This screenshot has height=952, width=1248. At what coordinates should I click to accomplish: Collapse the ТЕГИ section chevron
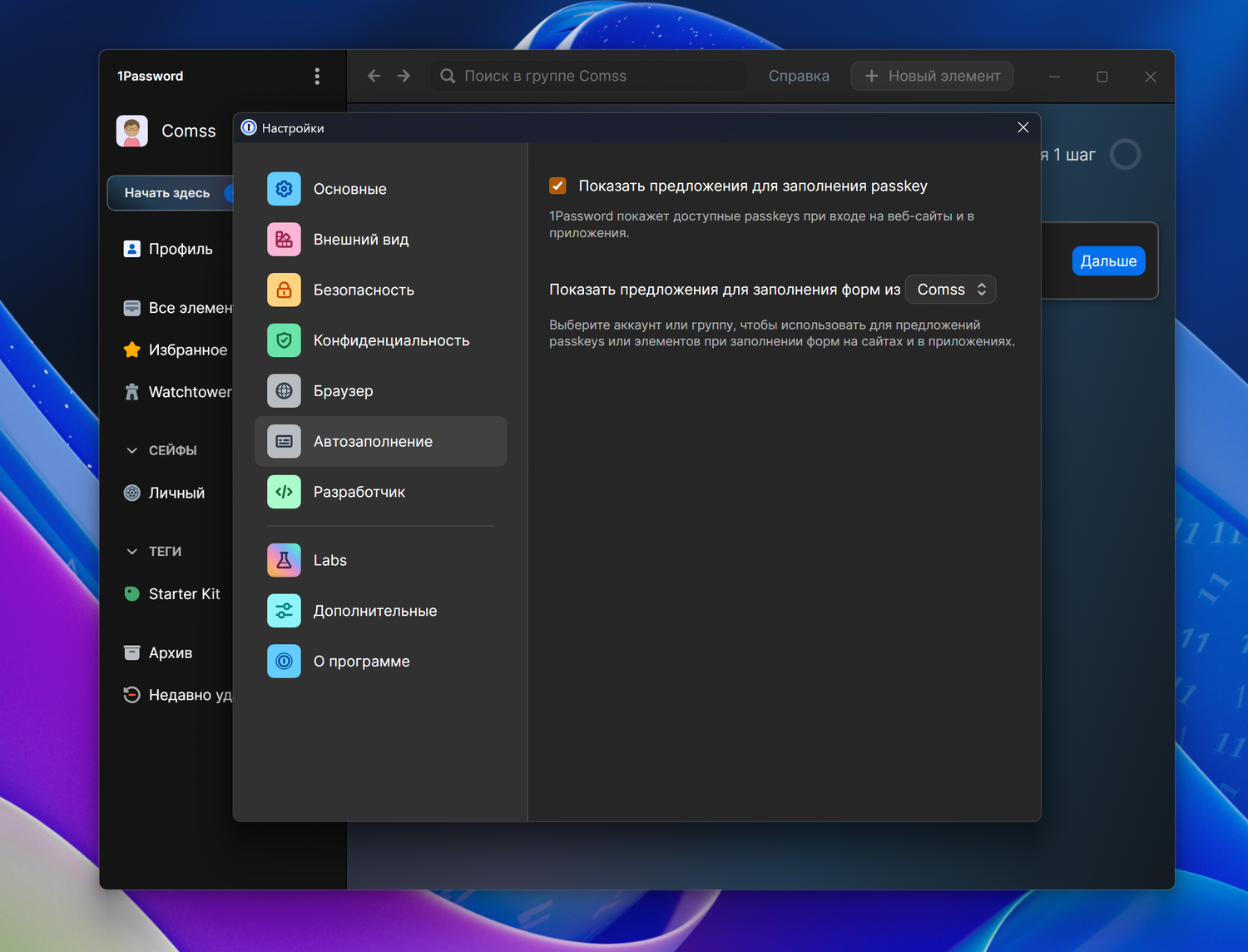pos(131,551)
